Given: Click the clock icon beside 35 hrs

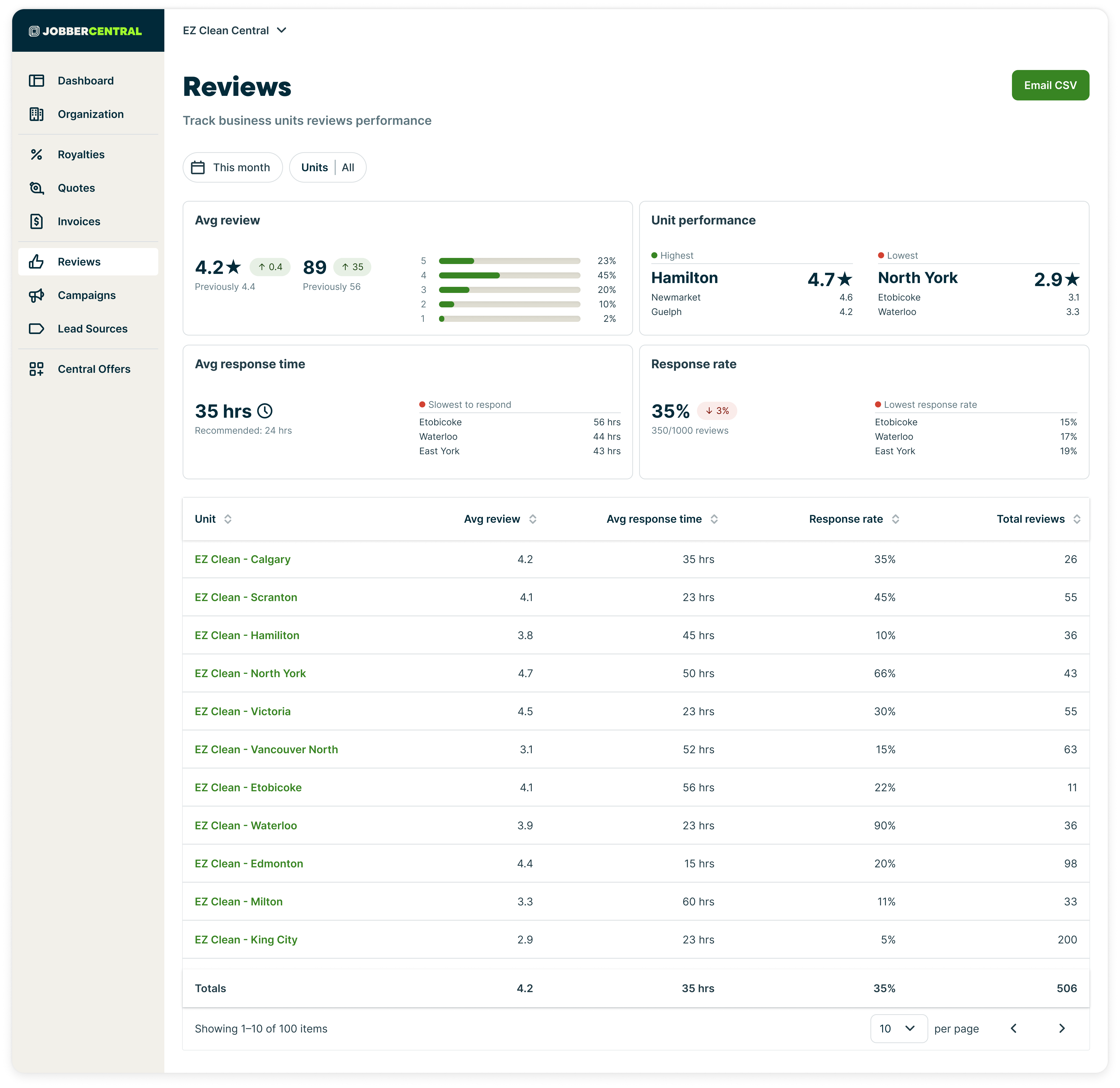Looking at the screenshot, I should 265,411.
